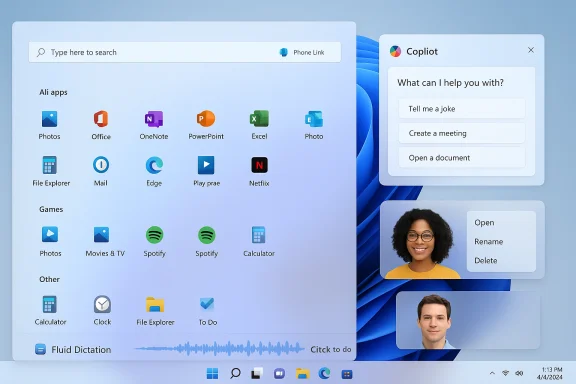
Task: Click the Copilot logo
Action: tap(395, 51)
